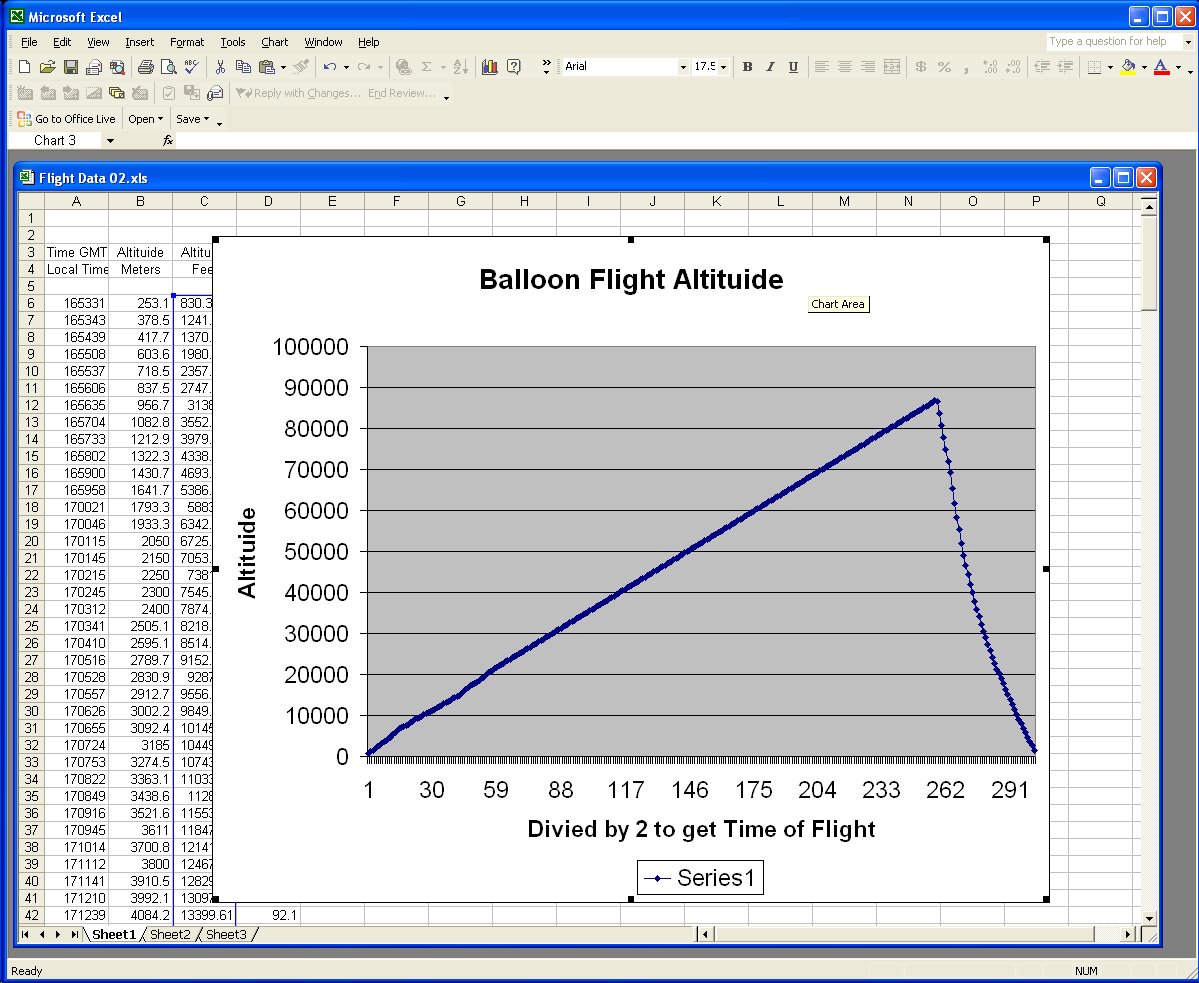Click the Go to Office Live icon
Viewport: 1199px width, 983px height.
(24, 118)
